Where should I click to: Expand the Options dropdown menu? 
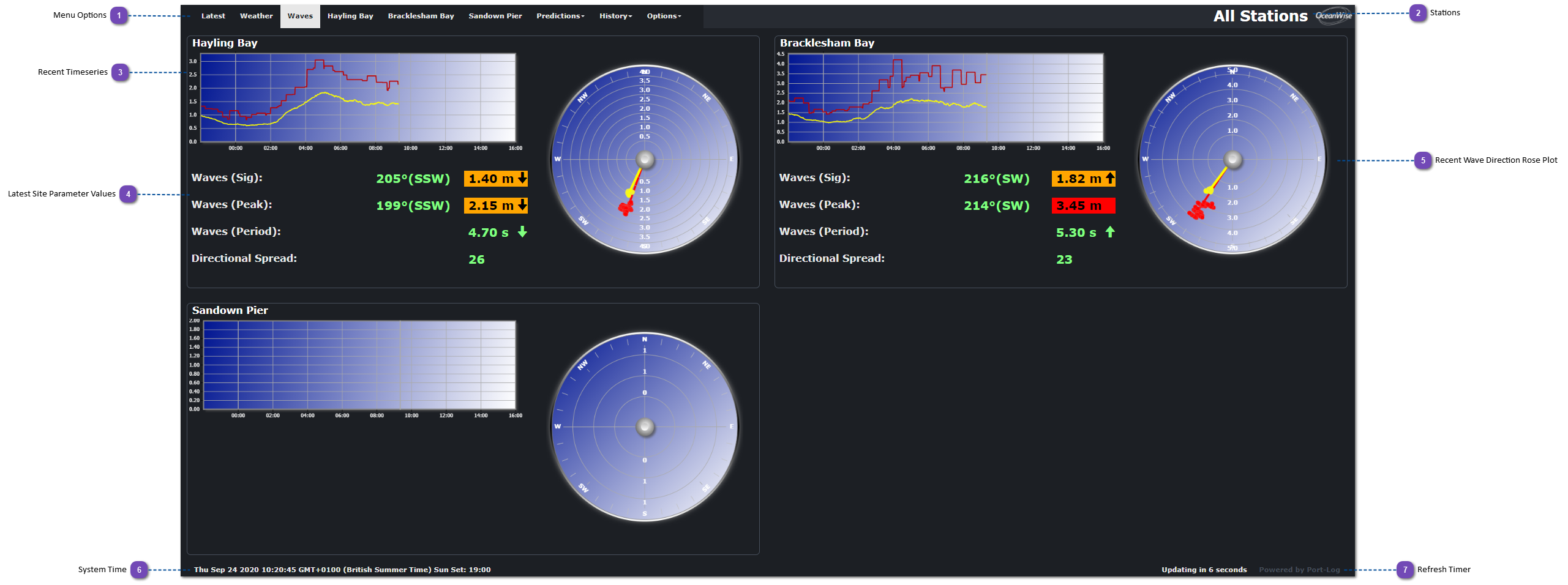point(664,16)
